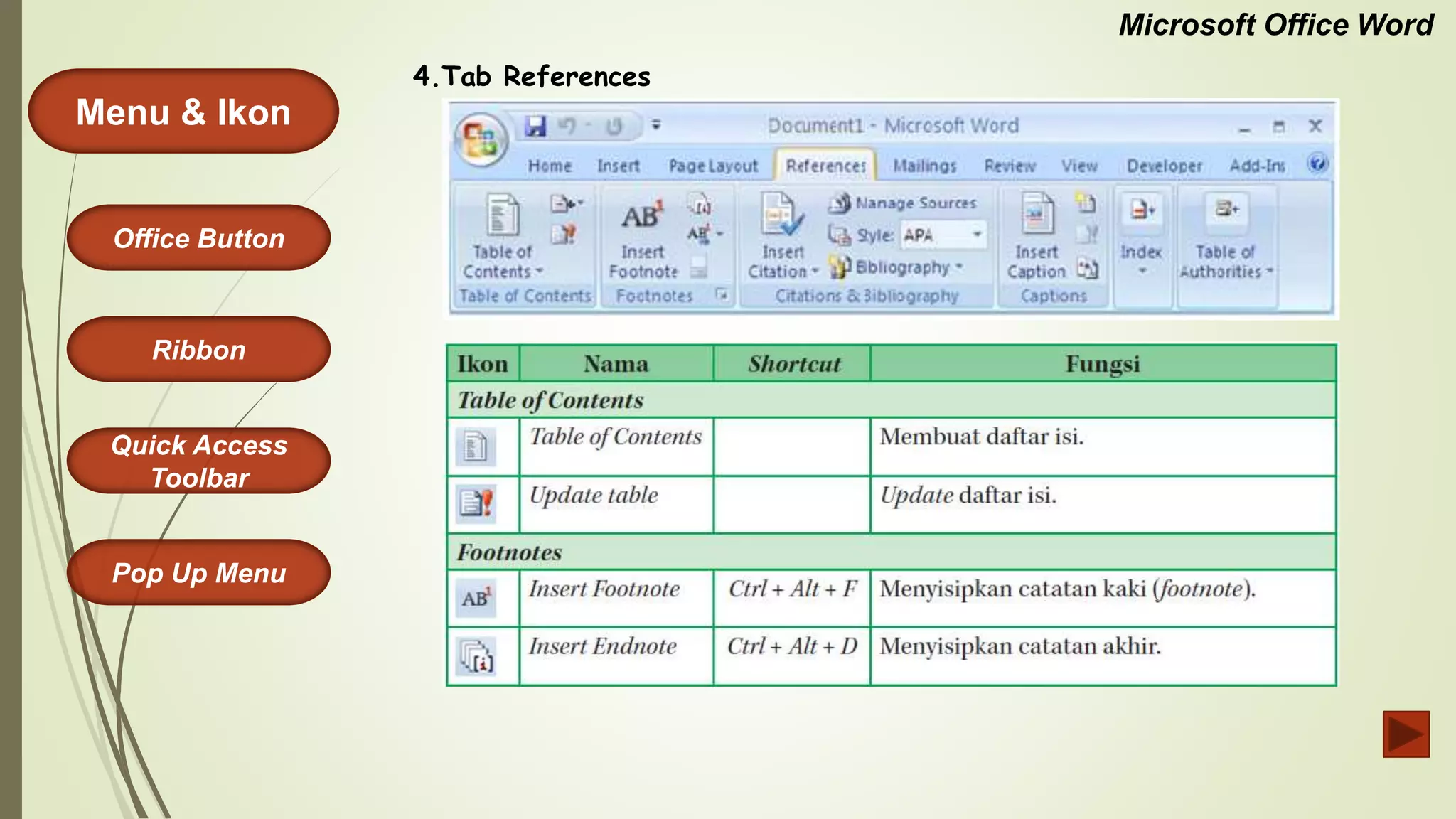This screenshot has height=819, width=1456.
Task: Click Insert Endnote icon in table row
Action: point(476,655)
